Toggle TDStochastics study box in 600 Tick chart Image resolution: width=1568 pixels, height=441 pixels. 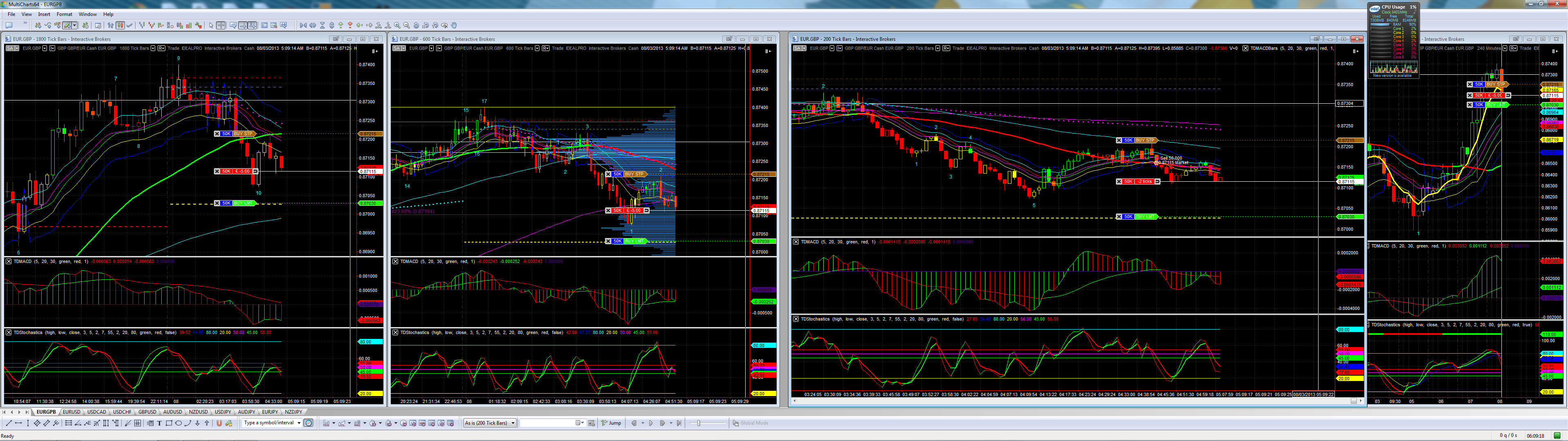[396, 332]
